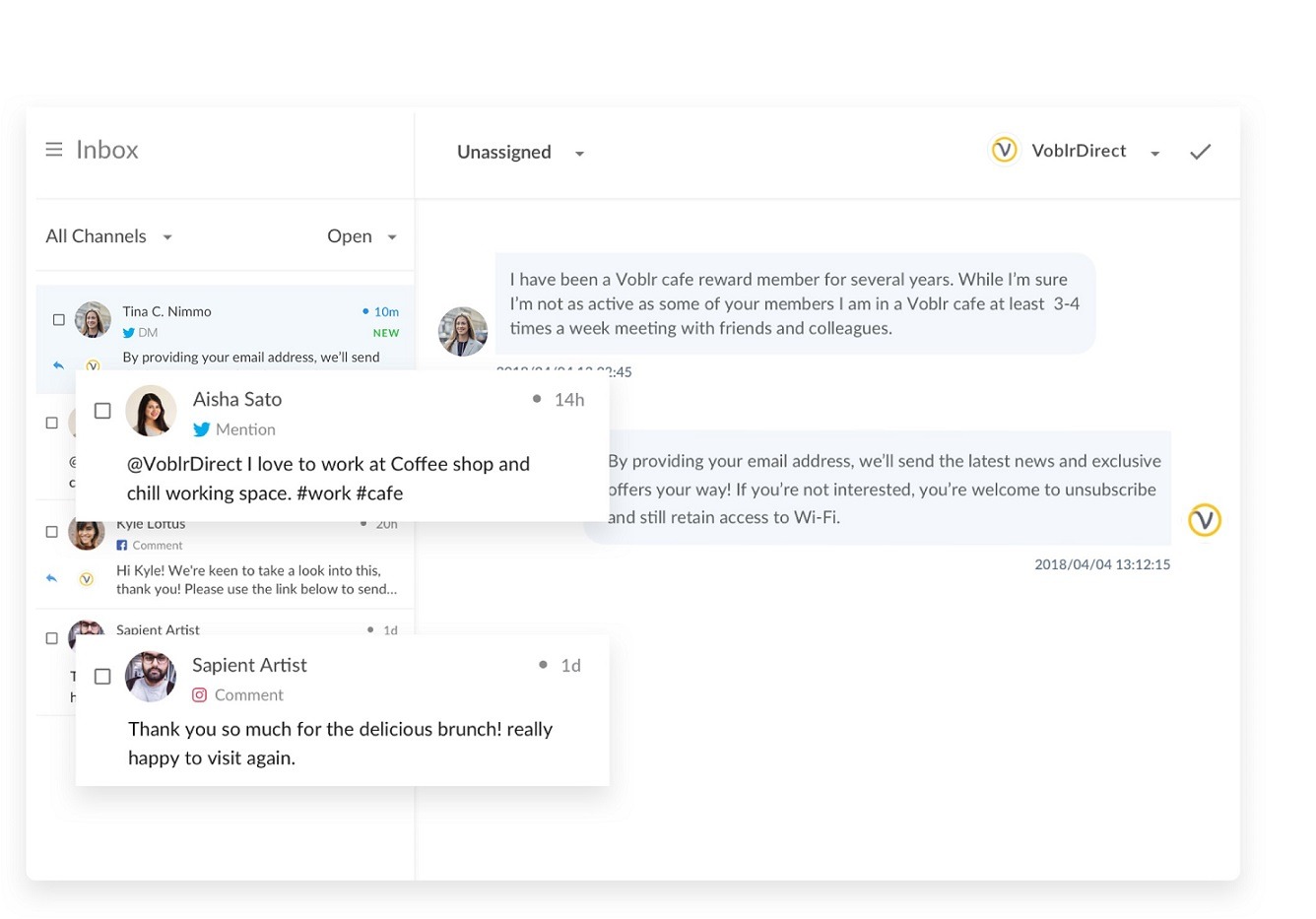
Task: Click reply arrow icon in Tina C. Nimmo row
Action: click(58, 364)
